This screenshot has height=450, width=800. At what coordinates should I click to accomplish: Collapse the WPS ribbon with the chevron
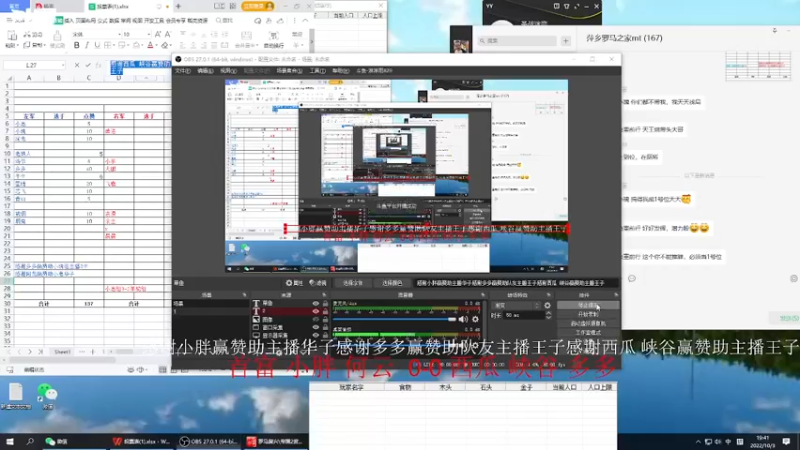tap(305, 20)
